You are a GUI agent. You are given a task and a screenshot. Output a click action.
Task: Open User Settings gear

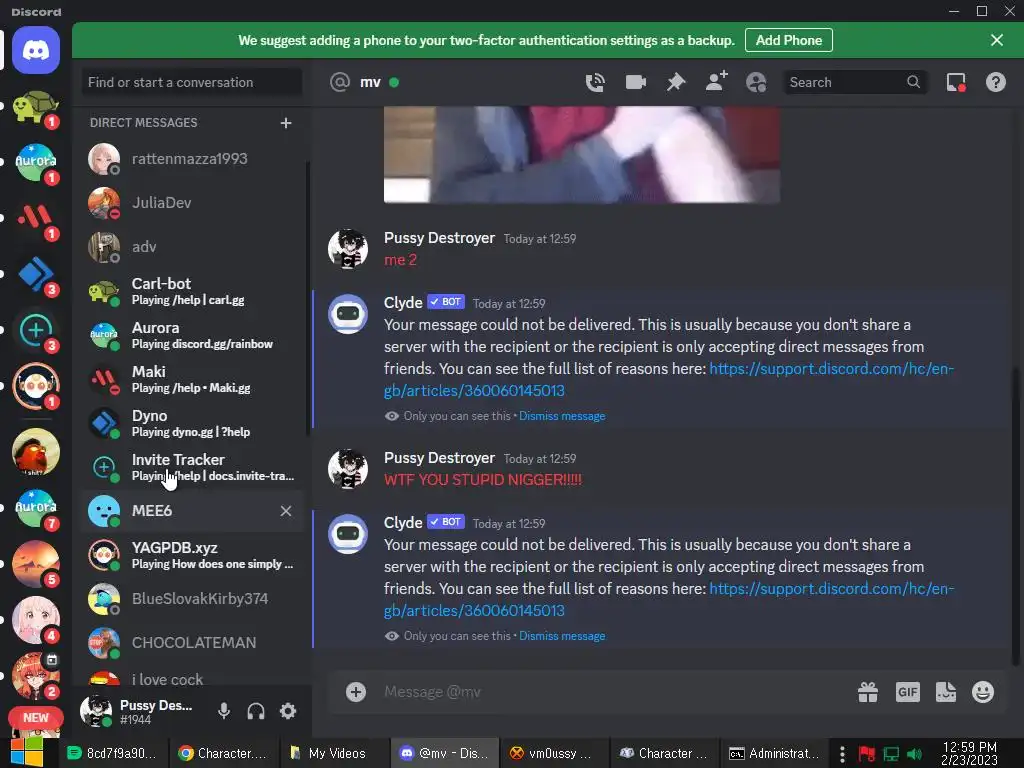(288, 711)
